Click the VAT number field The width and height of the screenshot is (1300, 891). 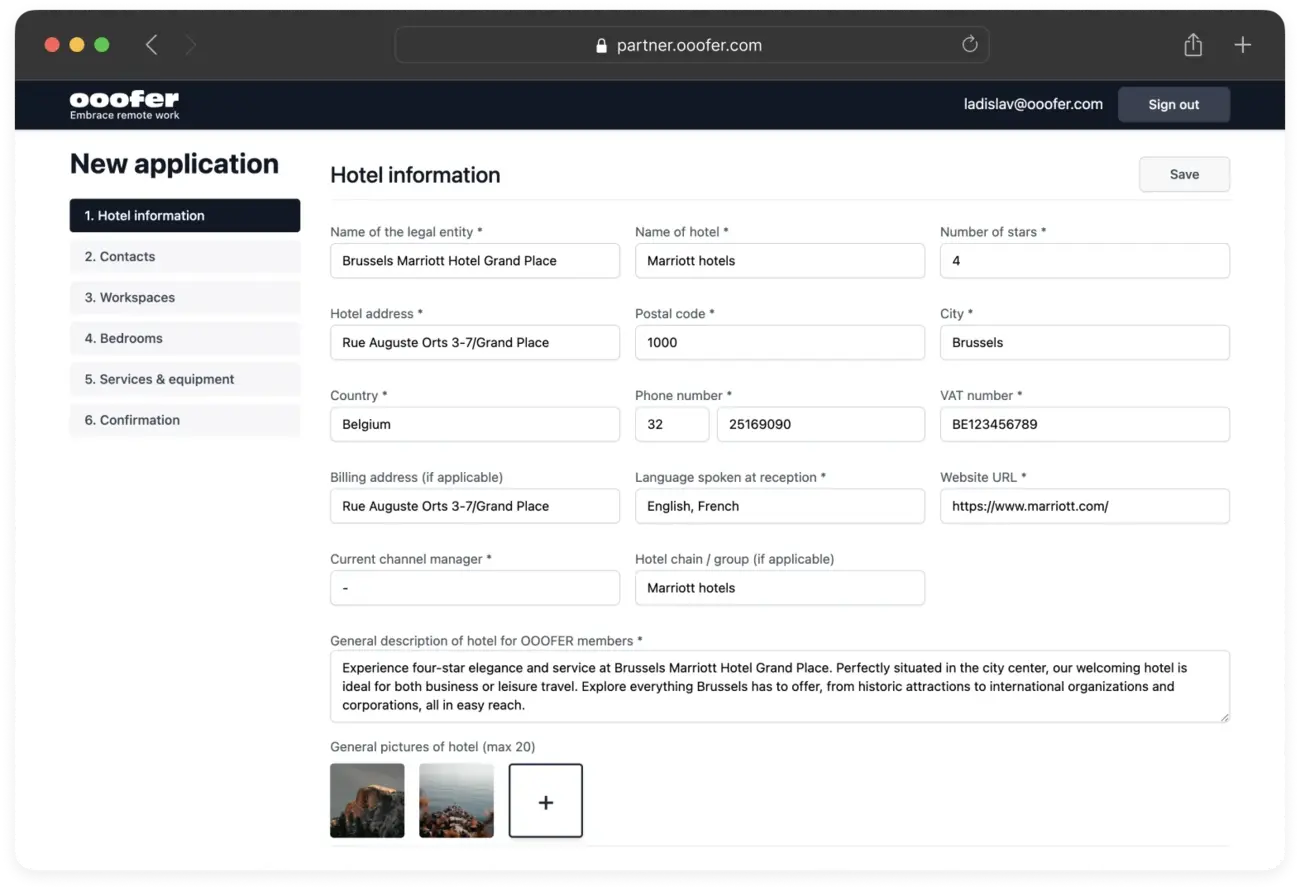pyautogui.click(x=1085, y=424)
